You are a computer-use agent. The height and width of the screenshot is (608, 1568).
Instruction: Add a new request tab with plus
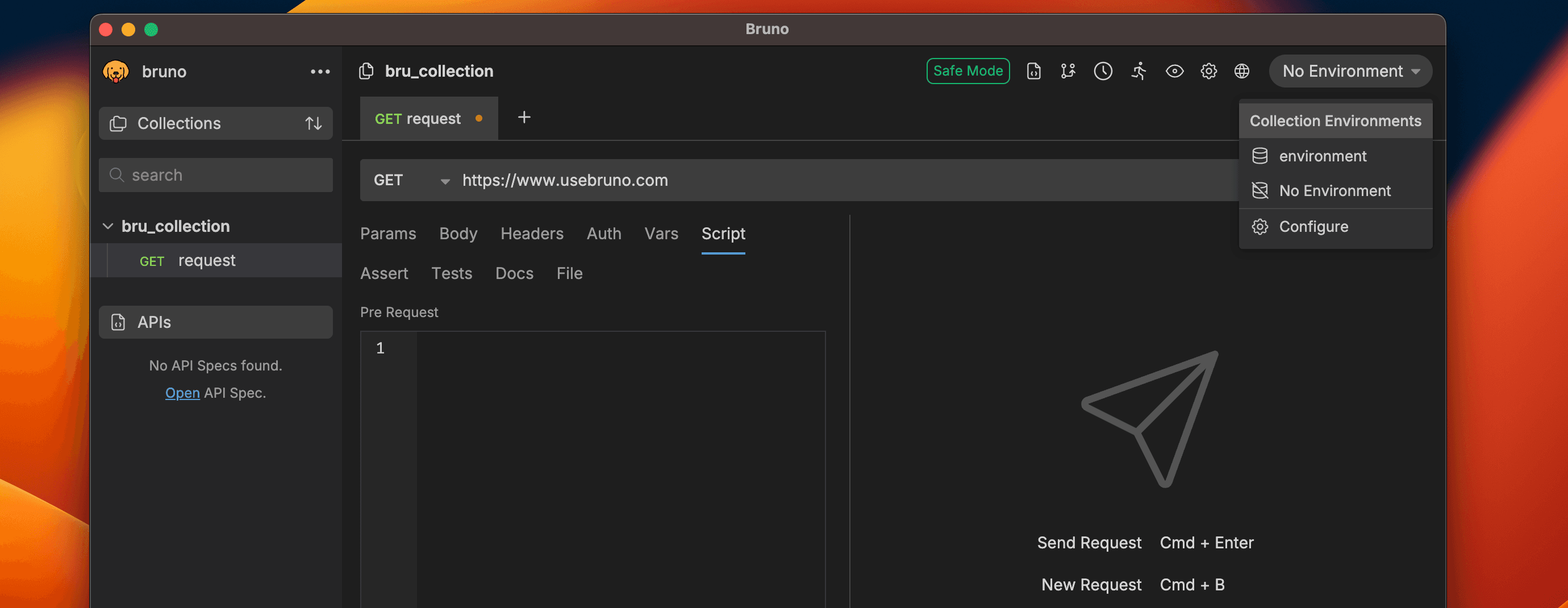[x=523, y=118]
